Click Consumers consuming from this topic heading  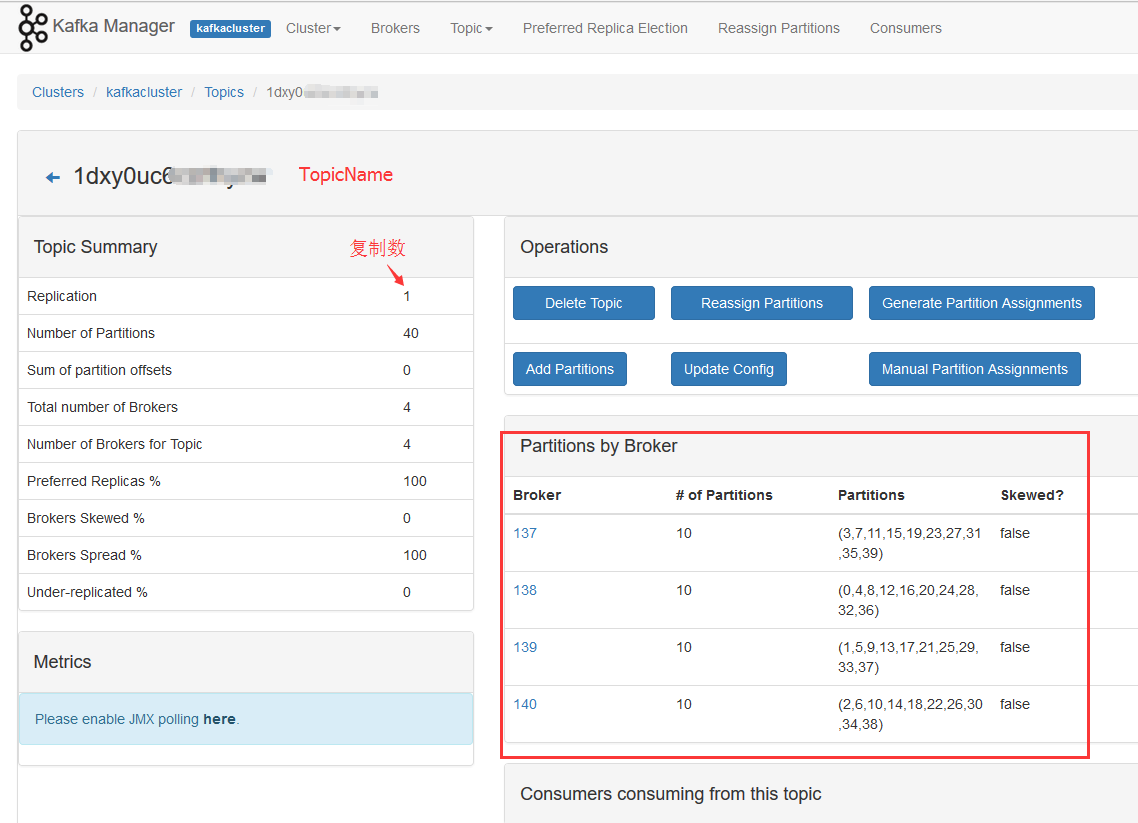(x=671, y=794)
